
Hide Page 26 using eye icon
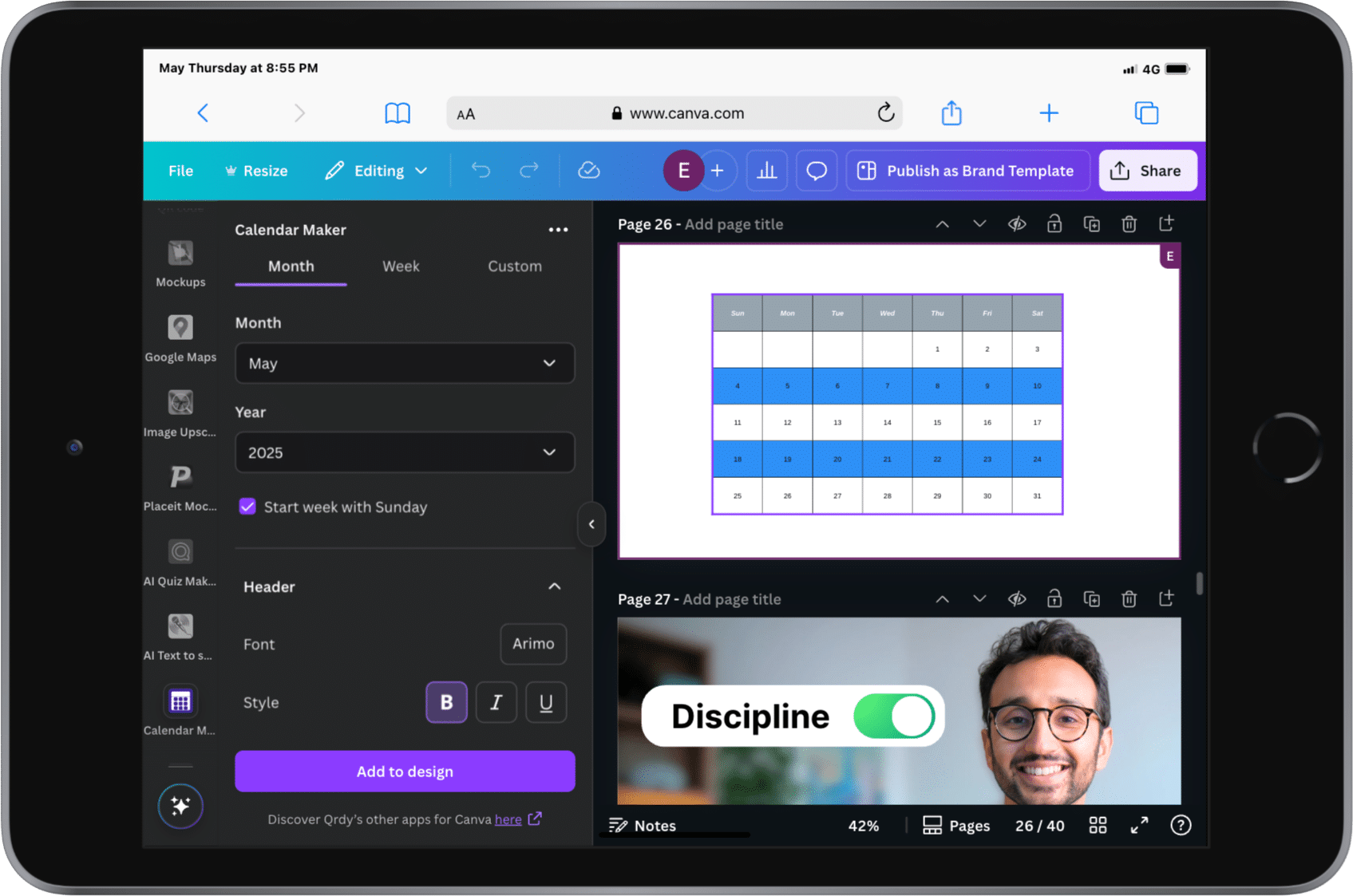[1016, 224]
